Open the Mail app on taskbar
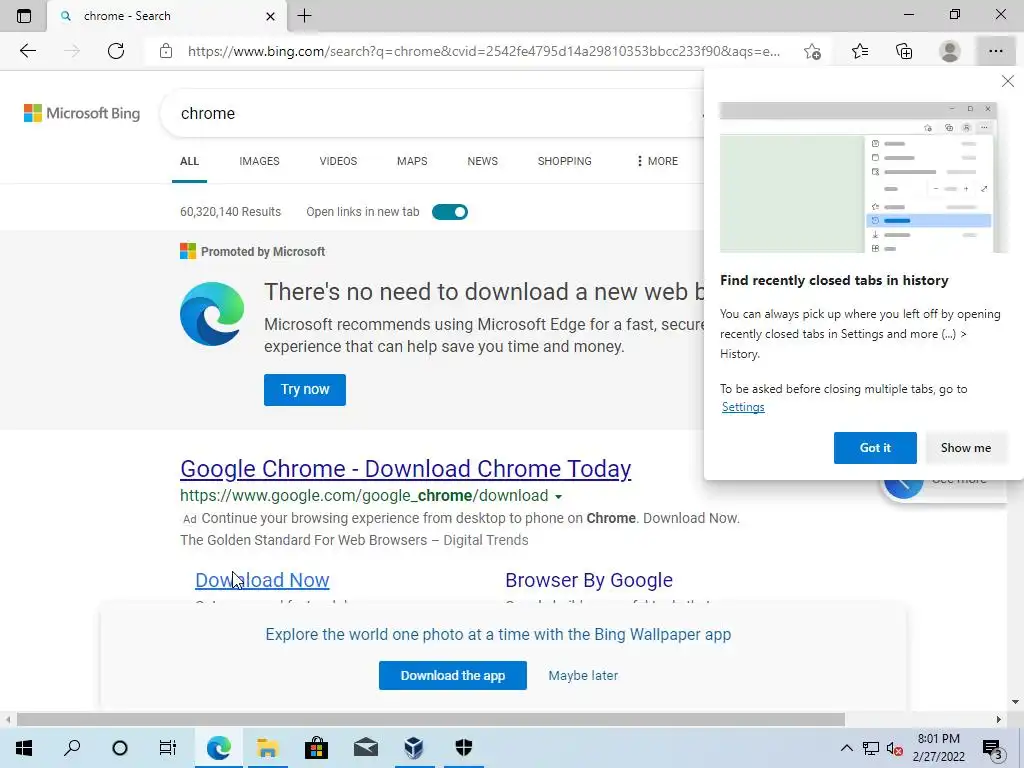 pyautogui.click(x=366, y=748)
